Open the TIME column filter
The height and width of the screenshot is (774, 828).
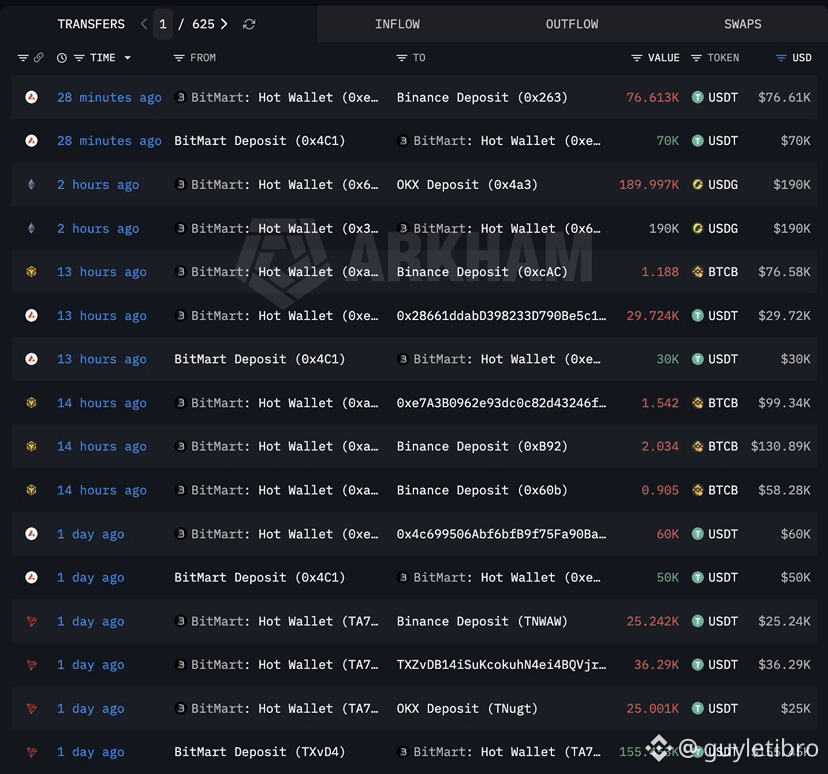pos(79,58)
